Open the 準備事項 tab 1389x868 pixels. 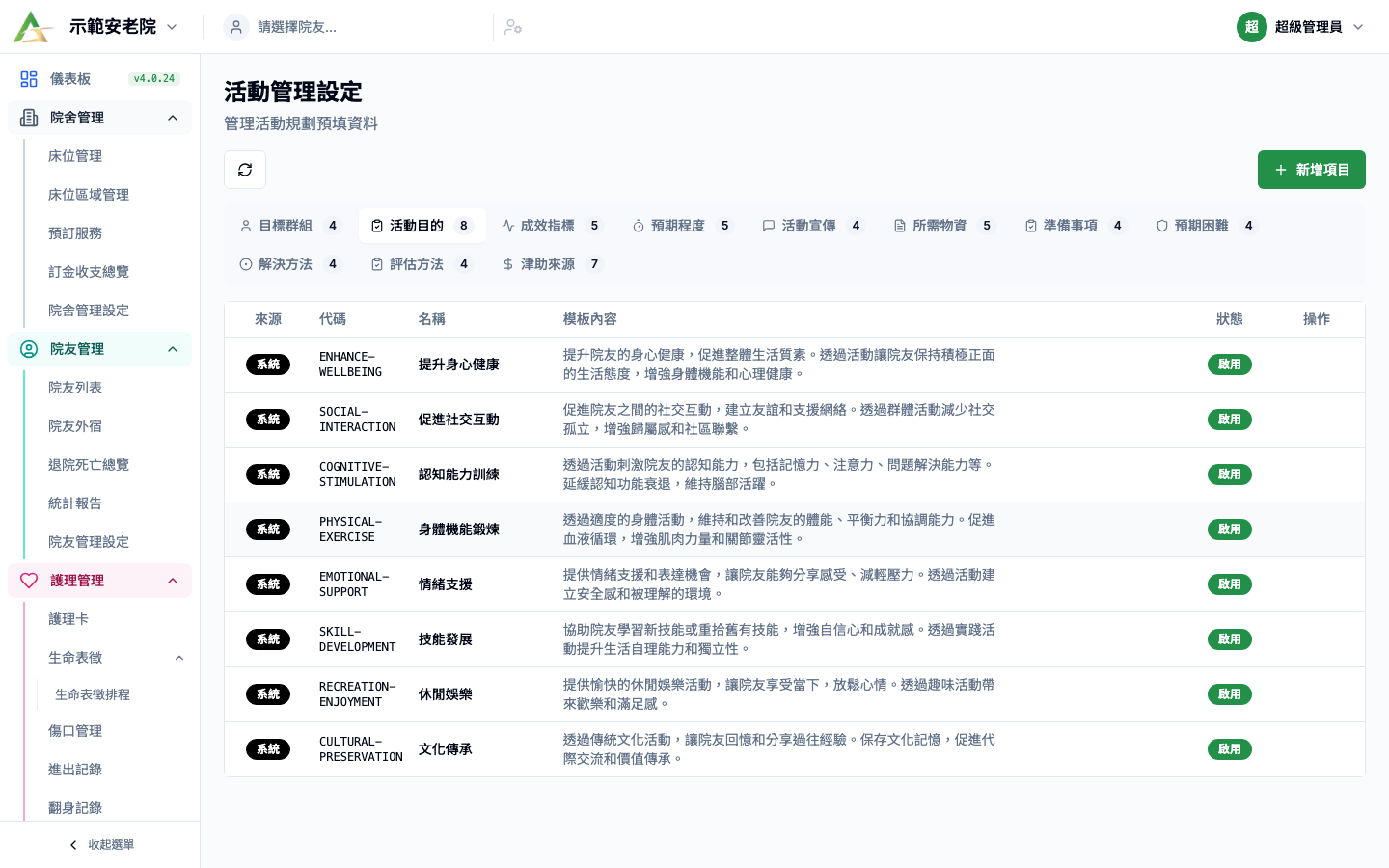(1076, 226)
